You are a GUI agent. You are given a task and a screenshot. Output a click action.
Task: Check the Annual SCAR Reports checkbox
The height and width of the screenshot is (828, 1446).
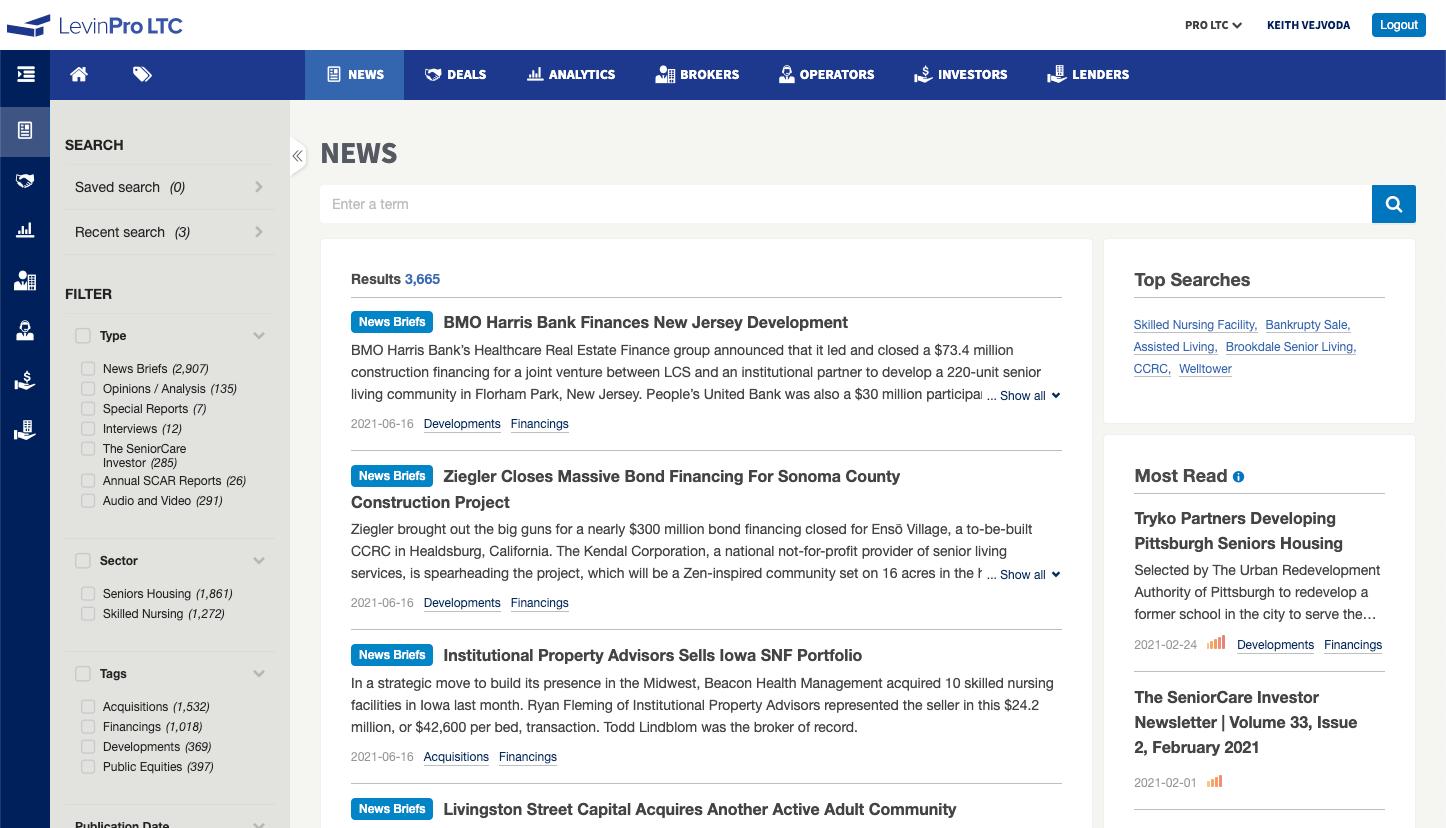[x=88, y=481]
